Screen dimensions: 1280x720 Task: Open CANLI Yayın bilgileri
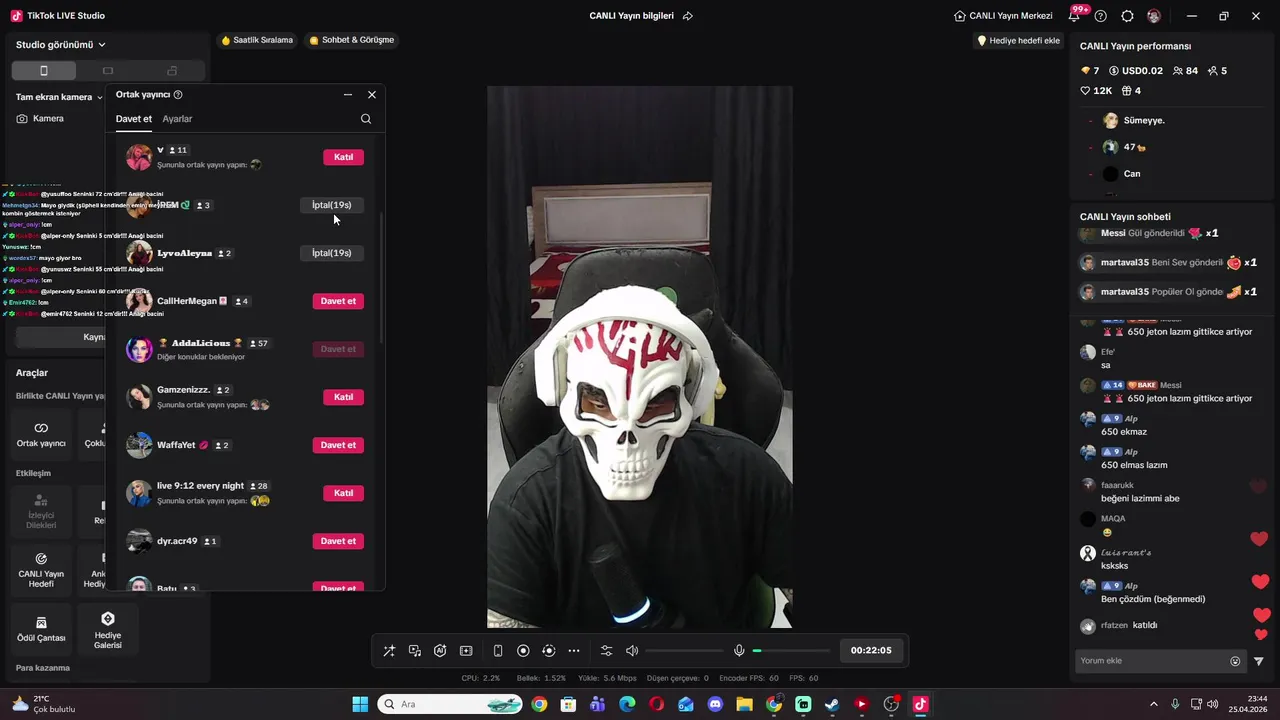click(631, 16)
